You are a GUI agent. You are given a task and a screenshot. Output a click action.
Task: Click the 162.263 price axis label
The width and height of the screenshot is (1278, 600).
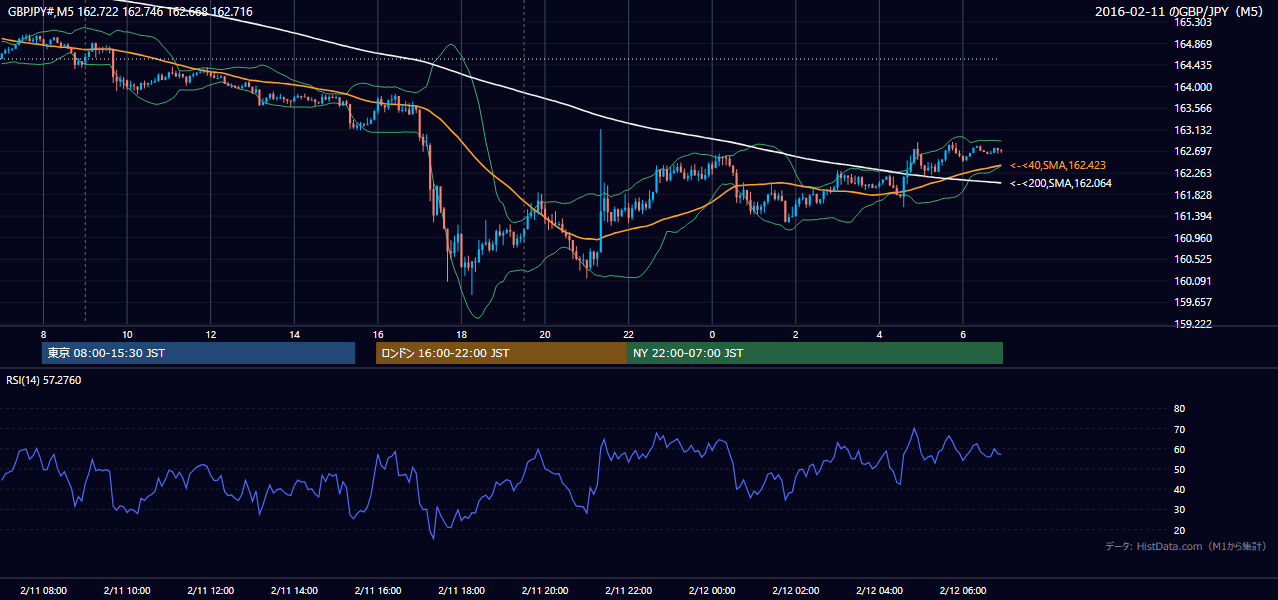[x=1193, y=173]
